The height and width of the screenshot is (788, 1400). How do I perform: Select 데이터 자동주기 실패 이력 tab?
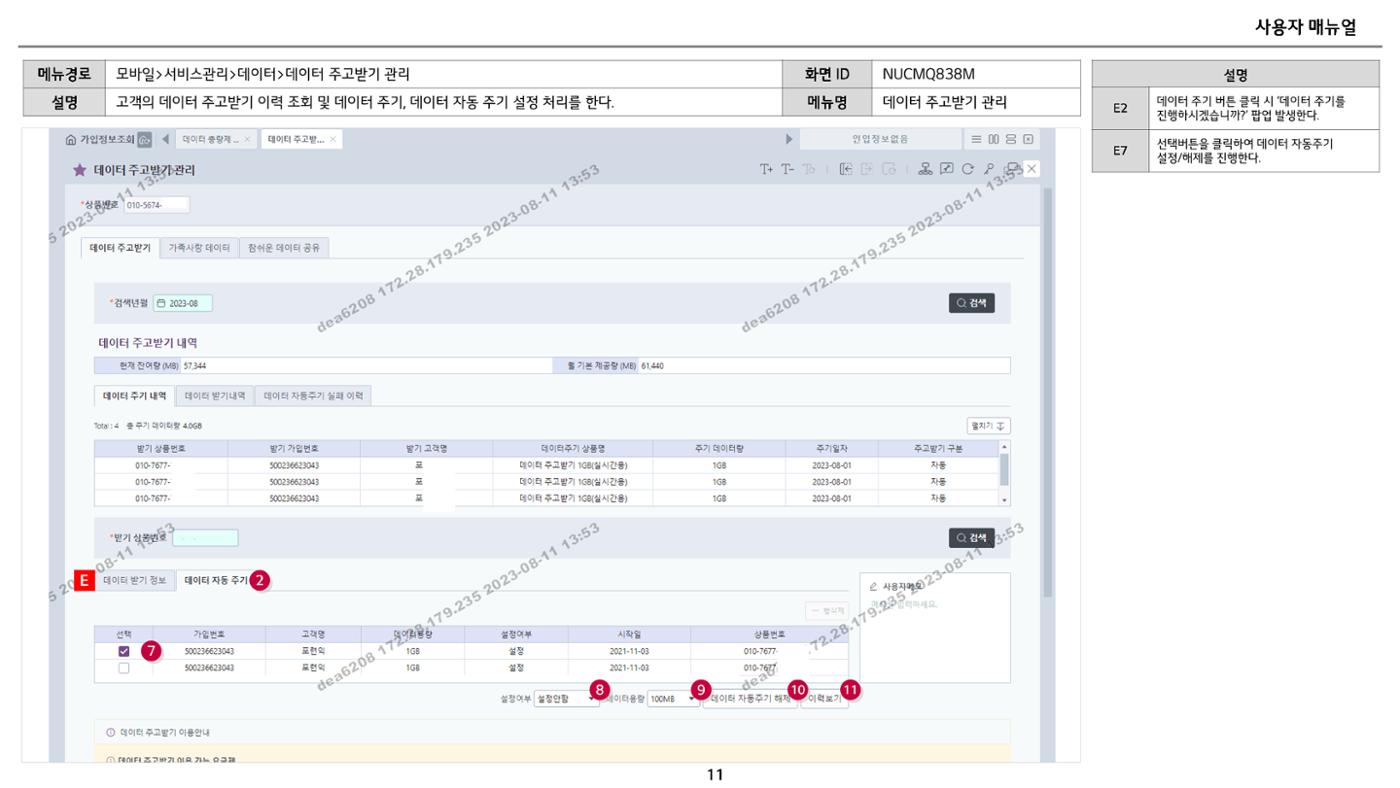pyautogui.click(x=313, y=396)
